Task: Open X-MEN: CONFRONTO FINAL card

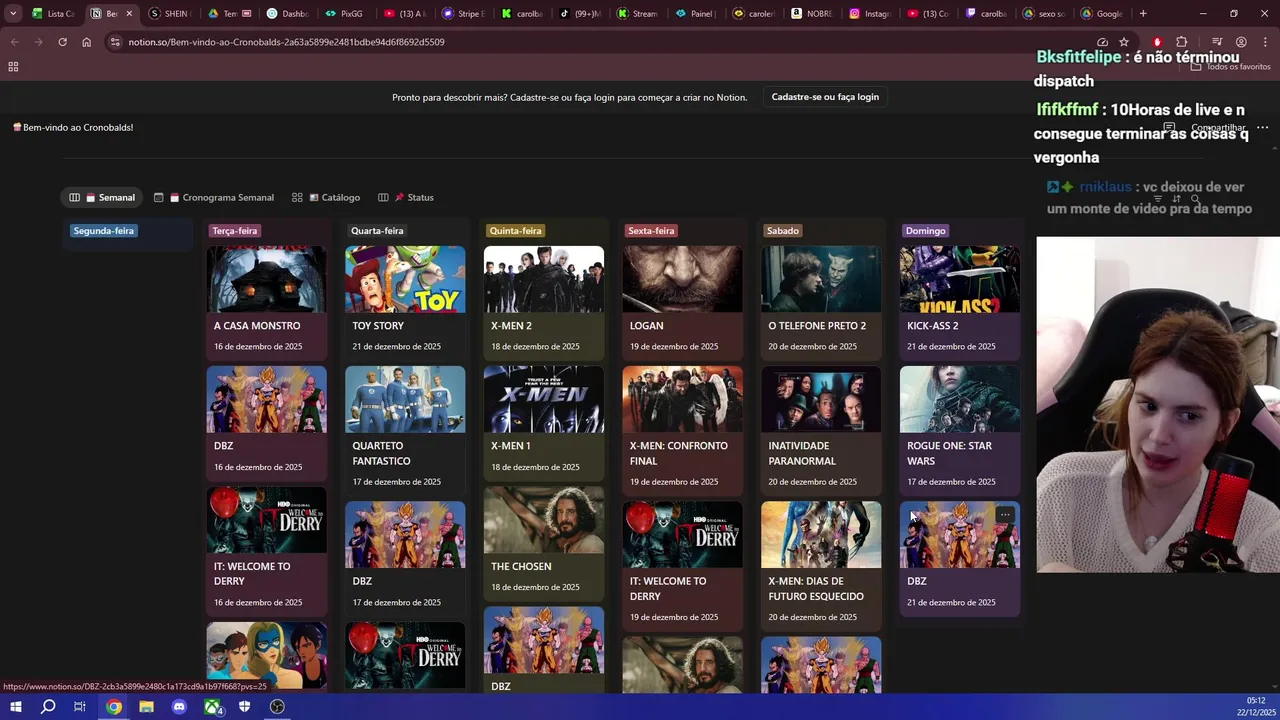Action: (x=682, y=431)
